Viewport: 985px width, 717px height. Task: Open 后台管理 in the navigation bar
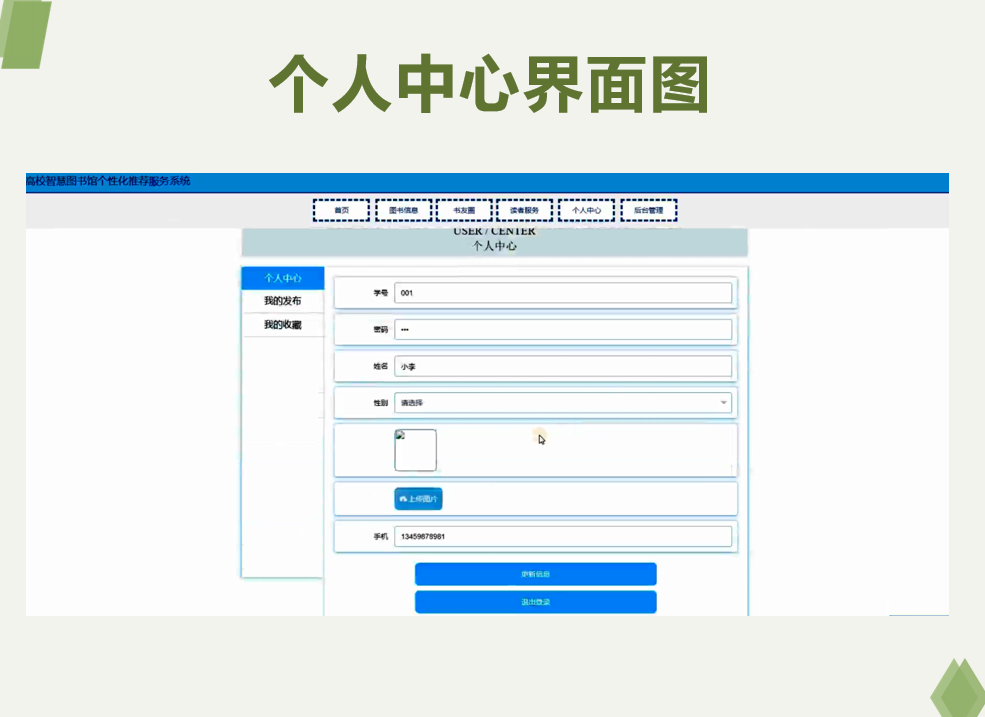(x=649, y=211)
